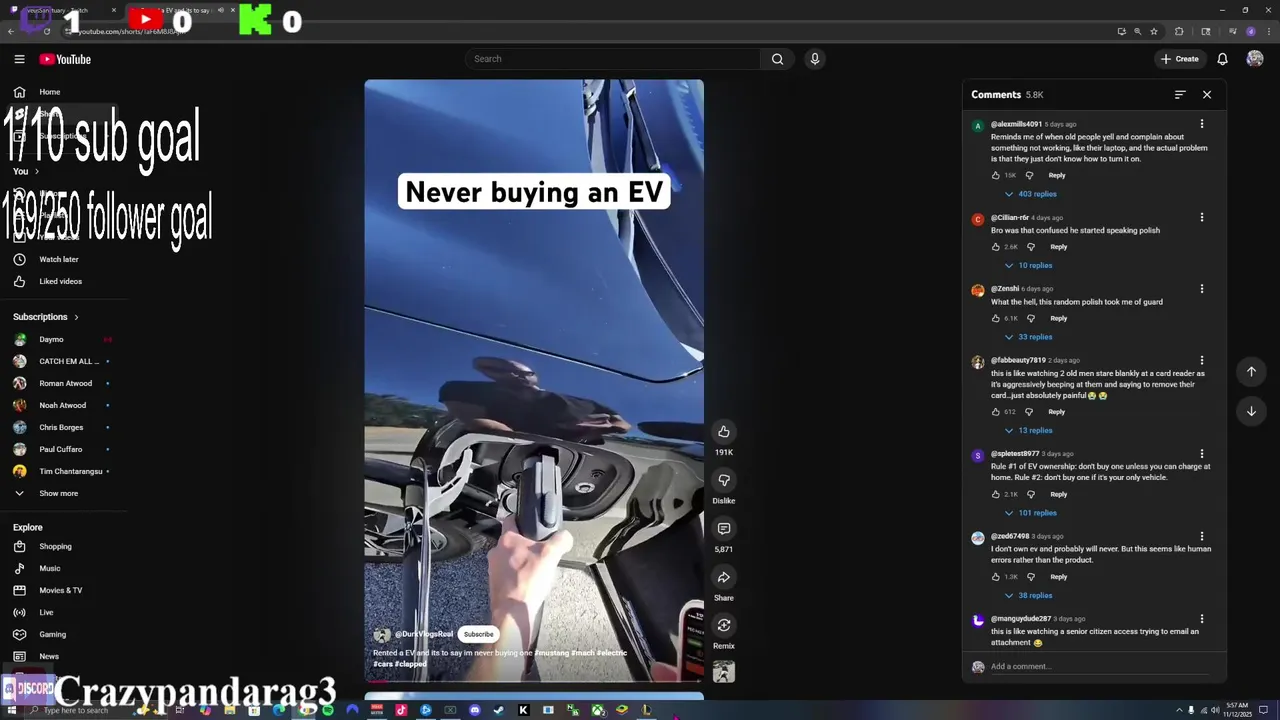Open News under Explore
This screenshot has width=1280, height=720.
pos(49,656)
